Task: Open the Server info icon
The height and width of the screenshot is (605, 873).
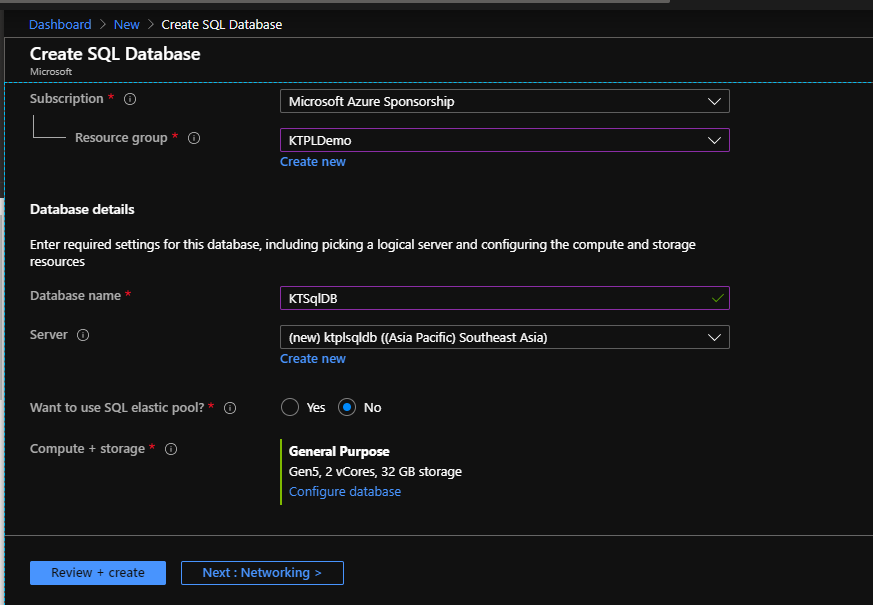Action: pyautogui.click(x=83, y=335)
